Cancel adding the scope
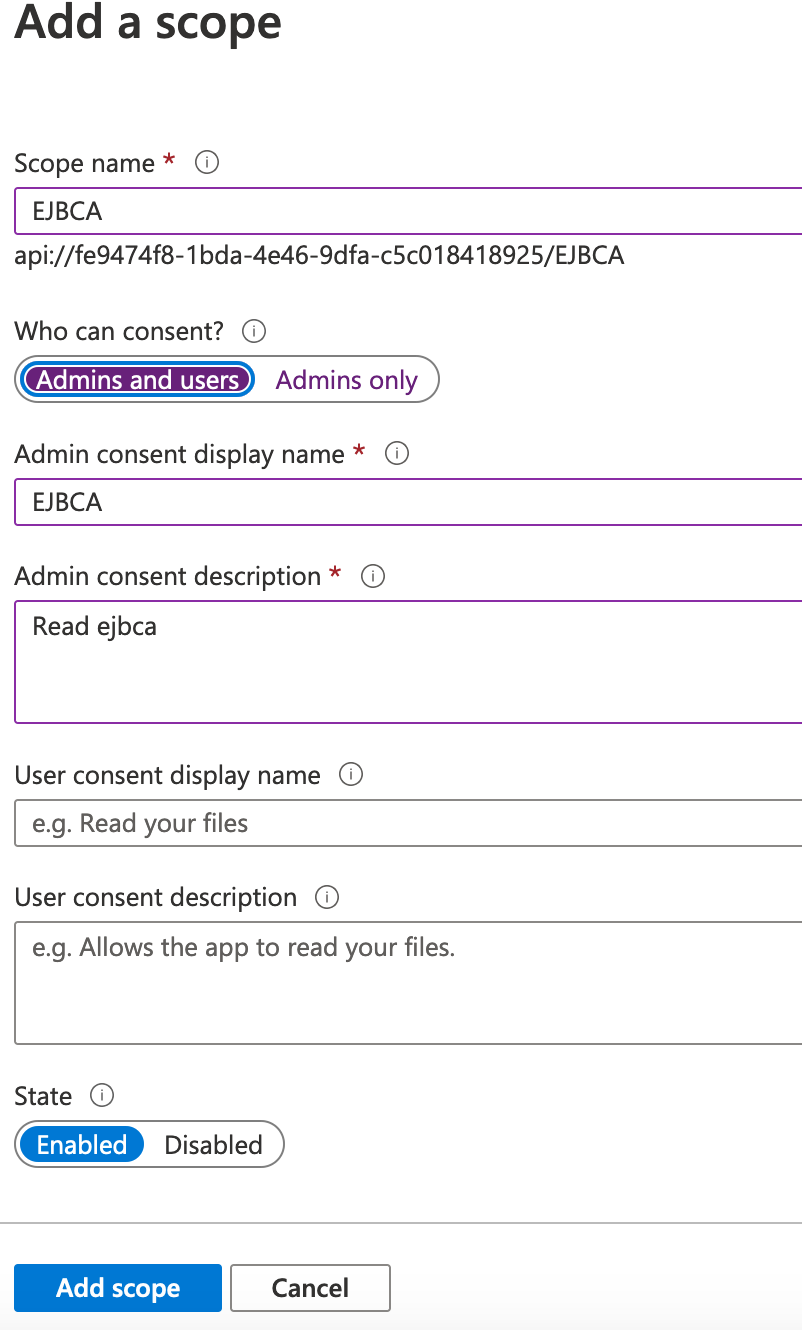Screen dimensions: 802x1330 pyautogui.click(x=310, y=1288)
